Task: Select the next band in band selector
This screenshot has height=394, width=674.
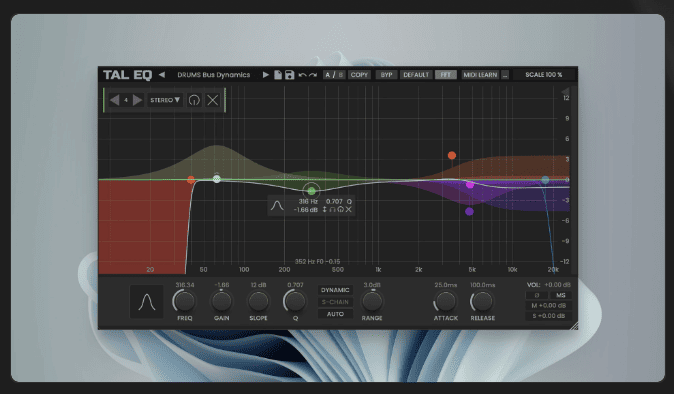Action: coord(138,100)
